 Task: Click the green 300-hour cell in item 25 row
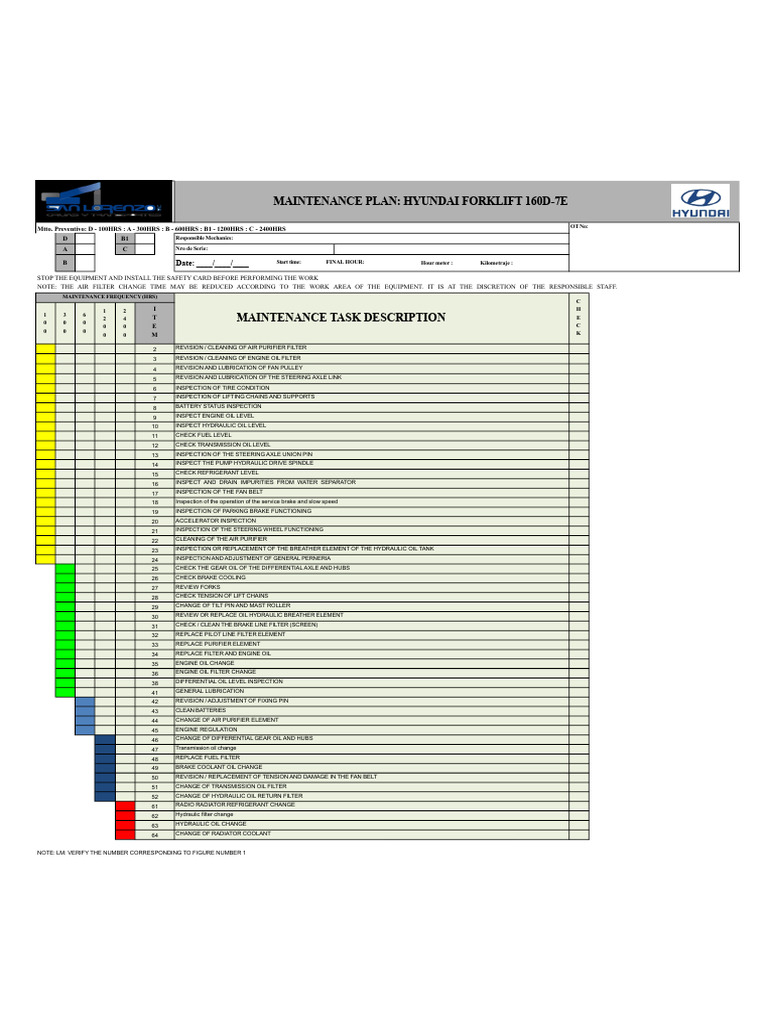[65, 569]
